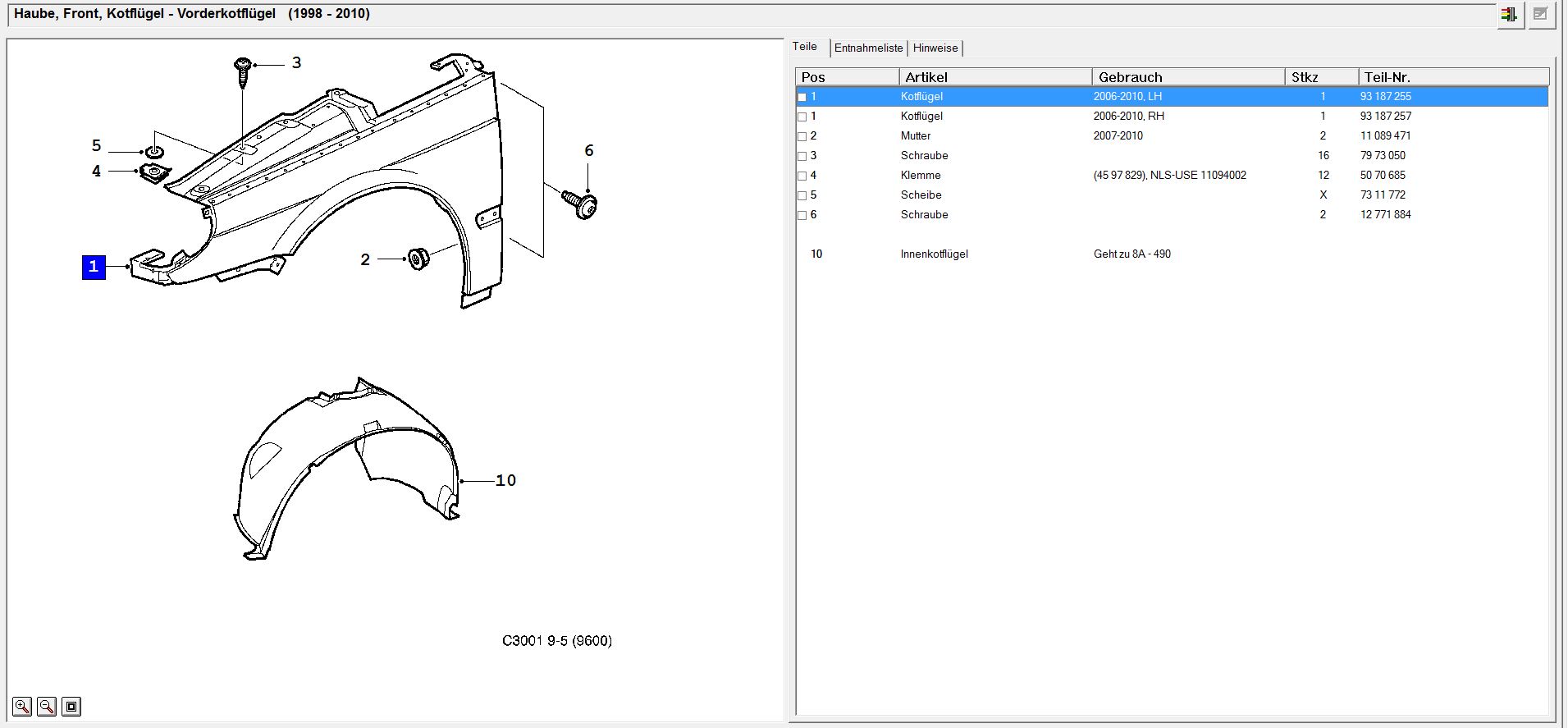The image size is (1568, 728).
Task: Click the grey notes icon at top right
Action: coord(1540,15)
